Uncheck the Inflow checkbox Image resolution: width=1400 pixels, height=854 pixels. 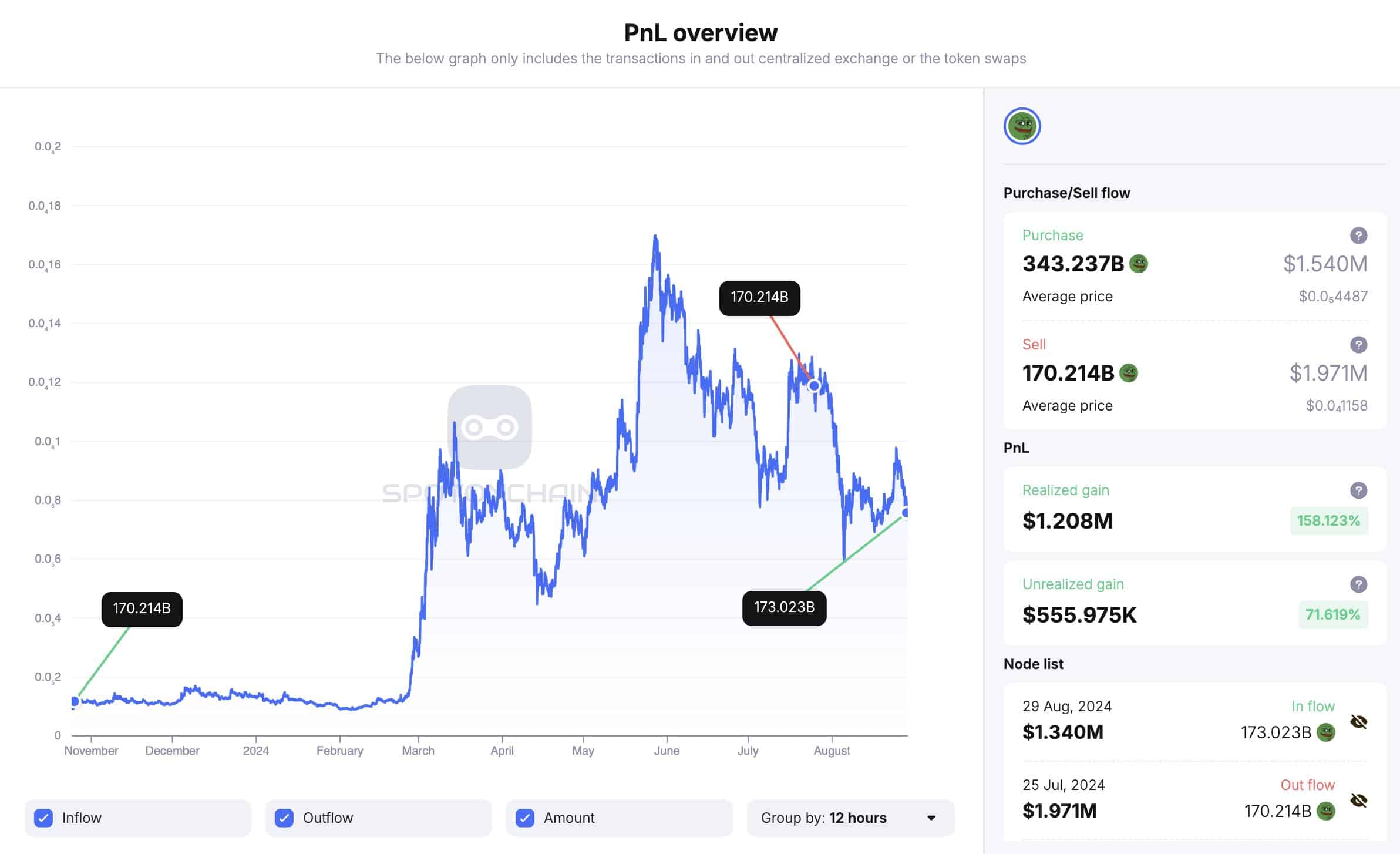(x=43, y=818)
